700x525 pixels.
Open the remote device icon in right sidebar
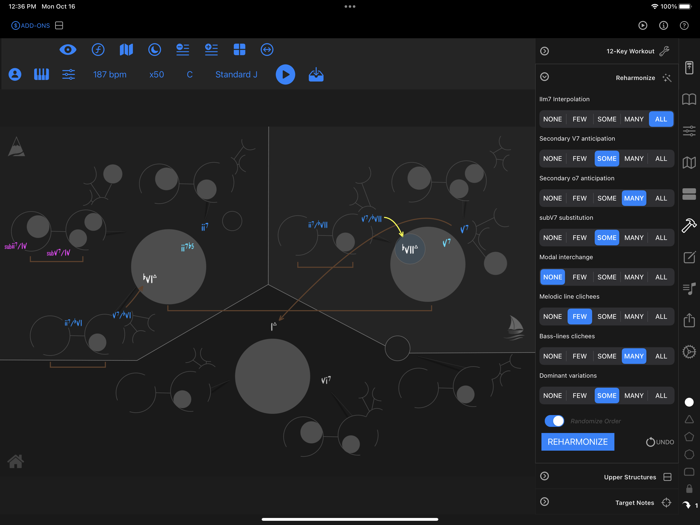point(689,68)
